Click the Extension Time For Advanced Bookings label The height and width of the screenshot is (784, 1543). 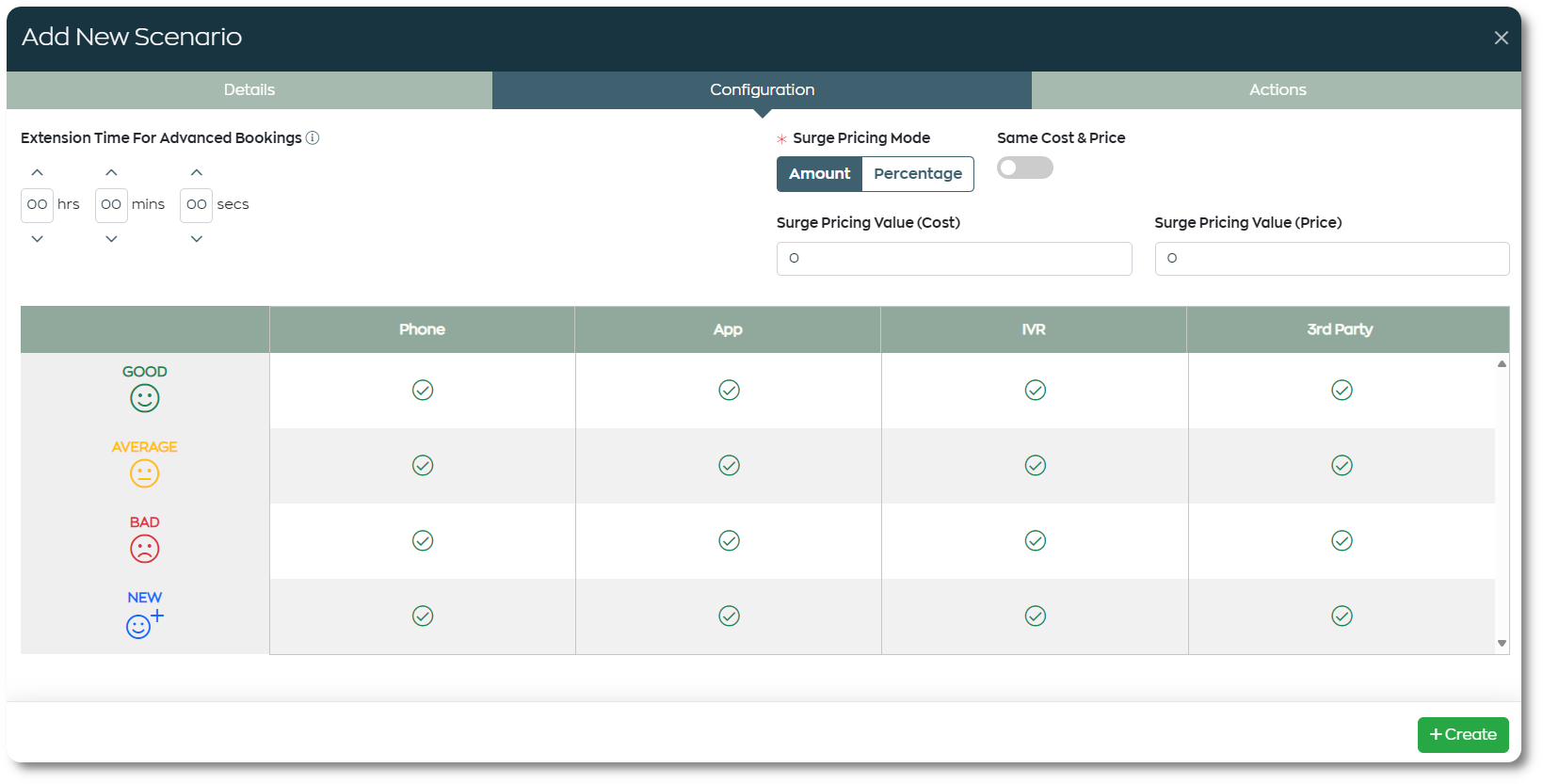pos(161,137)
